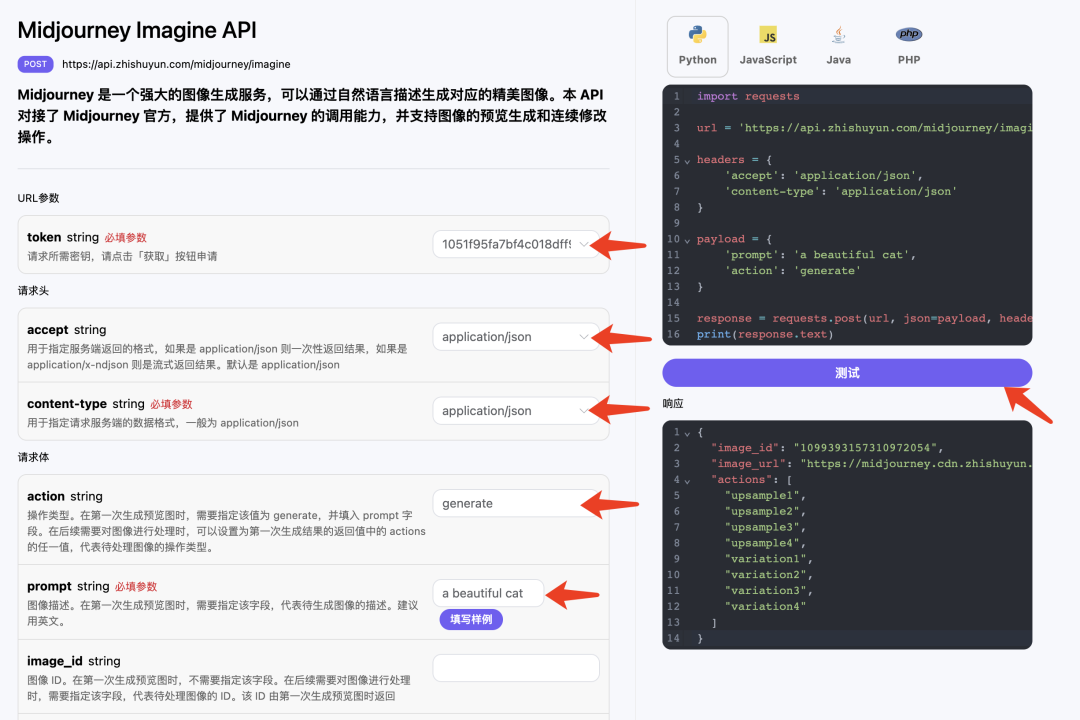Click the action field containing generate
The image size is (1080, 720).
(x=515, y=503)
